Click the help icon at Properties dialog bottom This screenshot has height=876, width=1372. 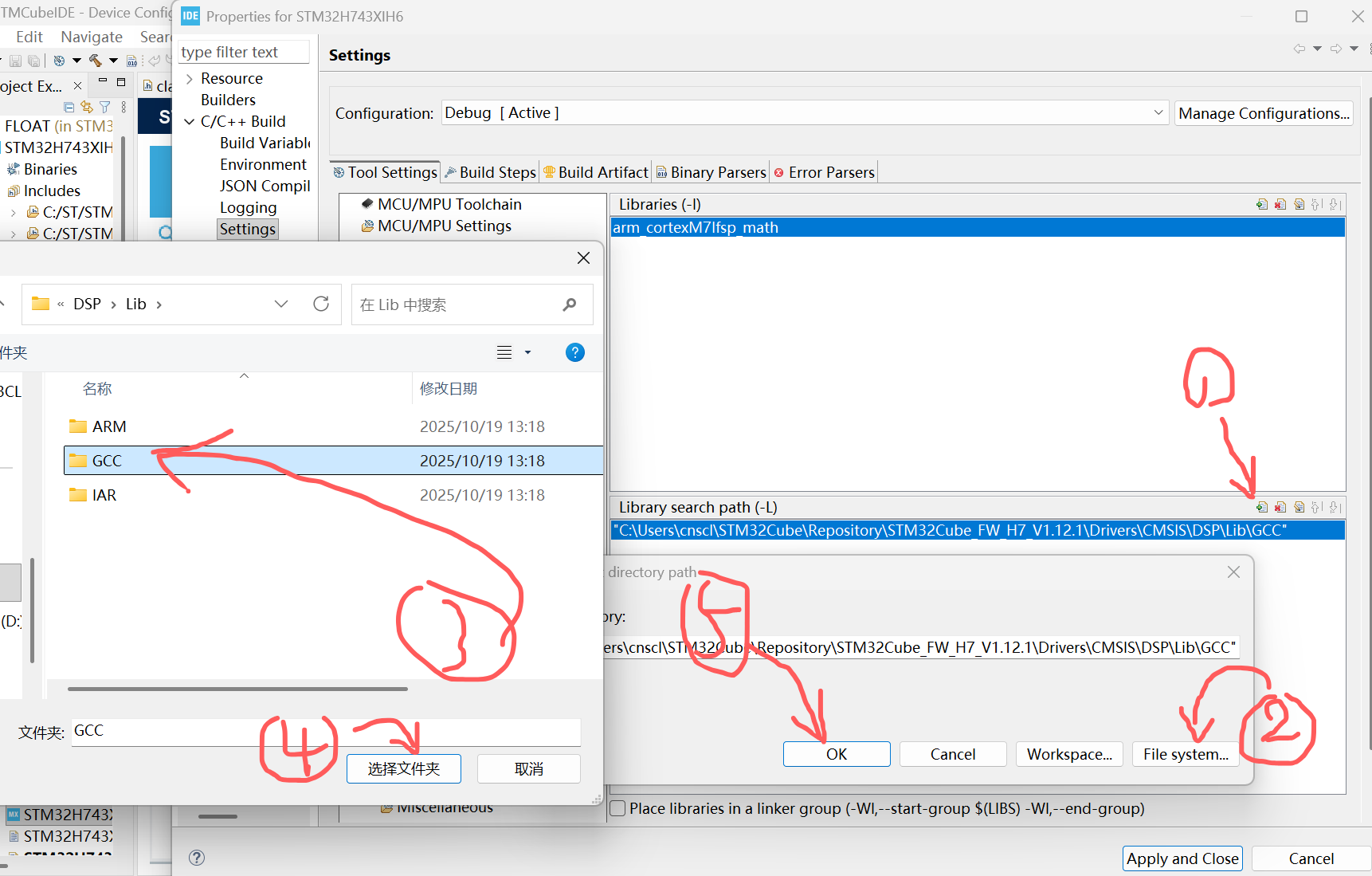pyautogui.click(x=197, y=858)
